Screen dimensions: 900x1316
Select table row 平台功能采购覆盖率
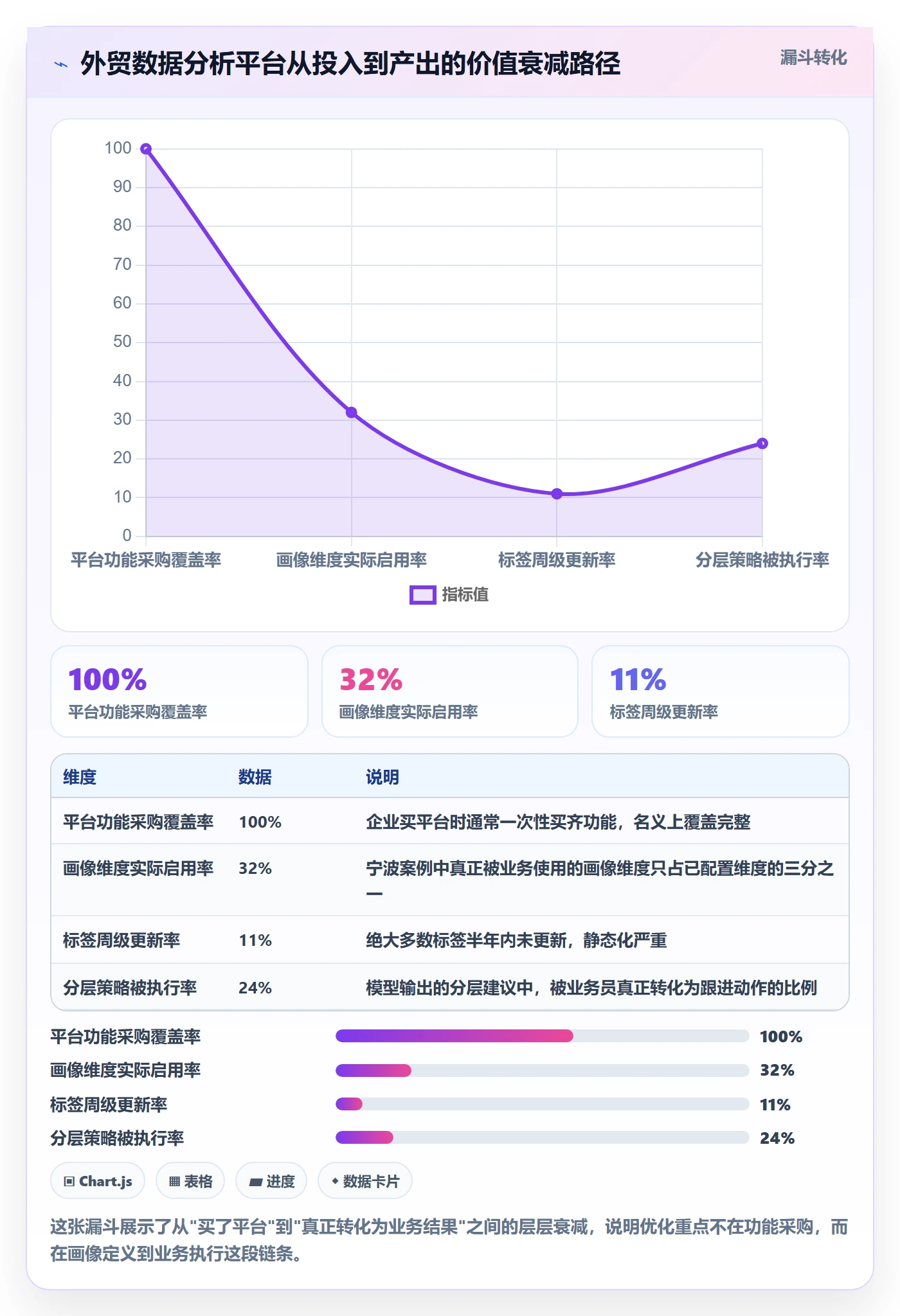pos(450,821)
